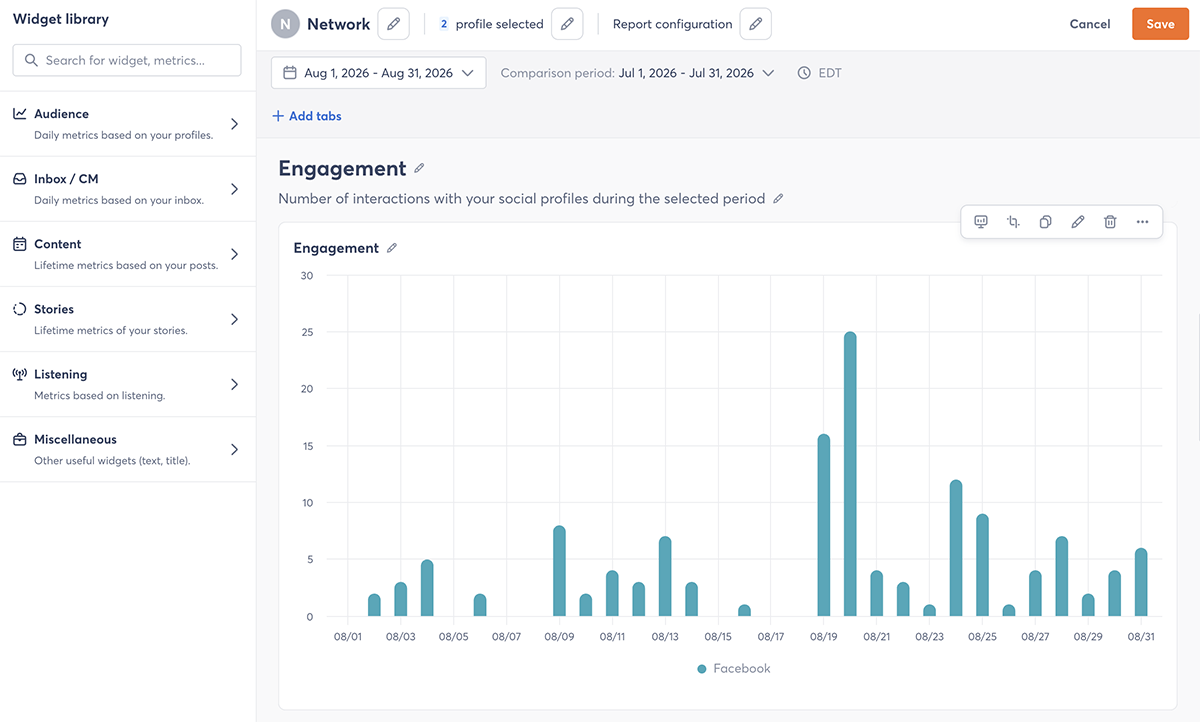The width and height of the screenshot is (1200, 722).
Task: Select the Audience menu title
Action: coord(61,114)
